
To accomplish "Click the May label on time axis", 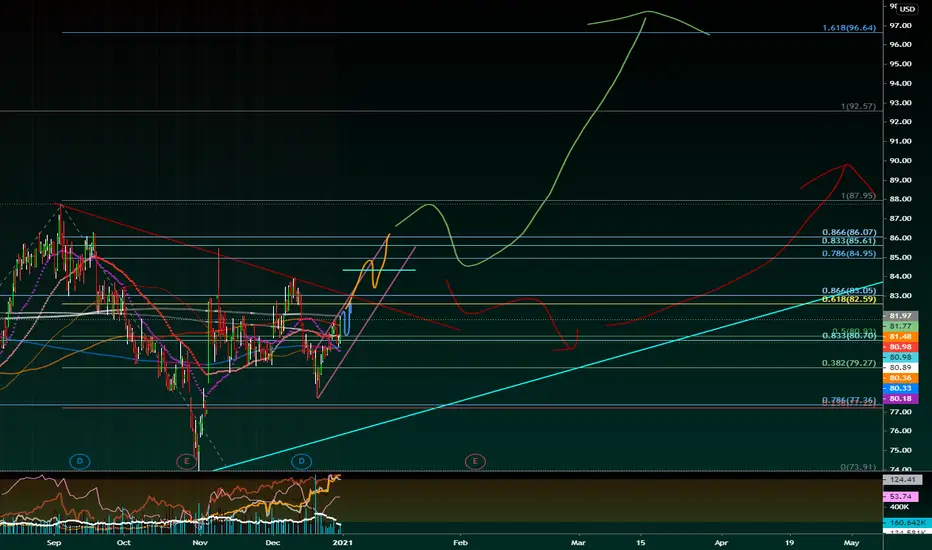I will 851,542.
